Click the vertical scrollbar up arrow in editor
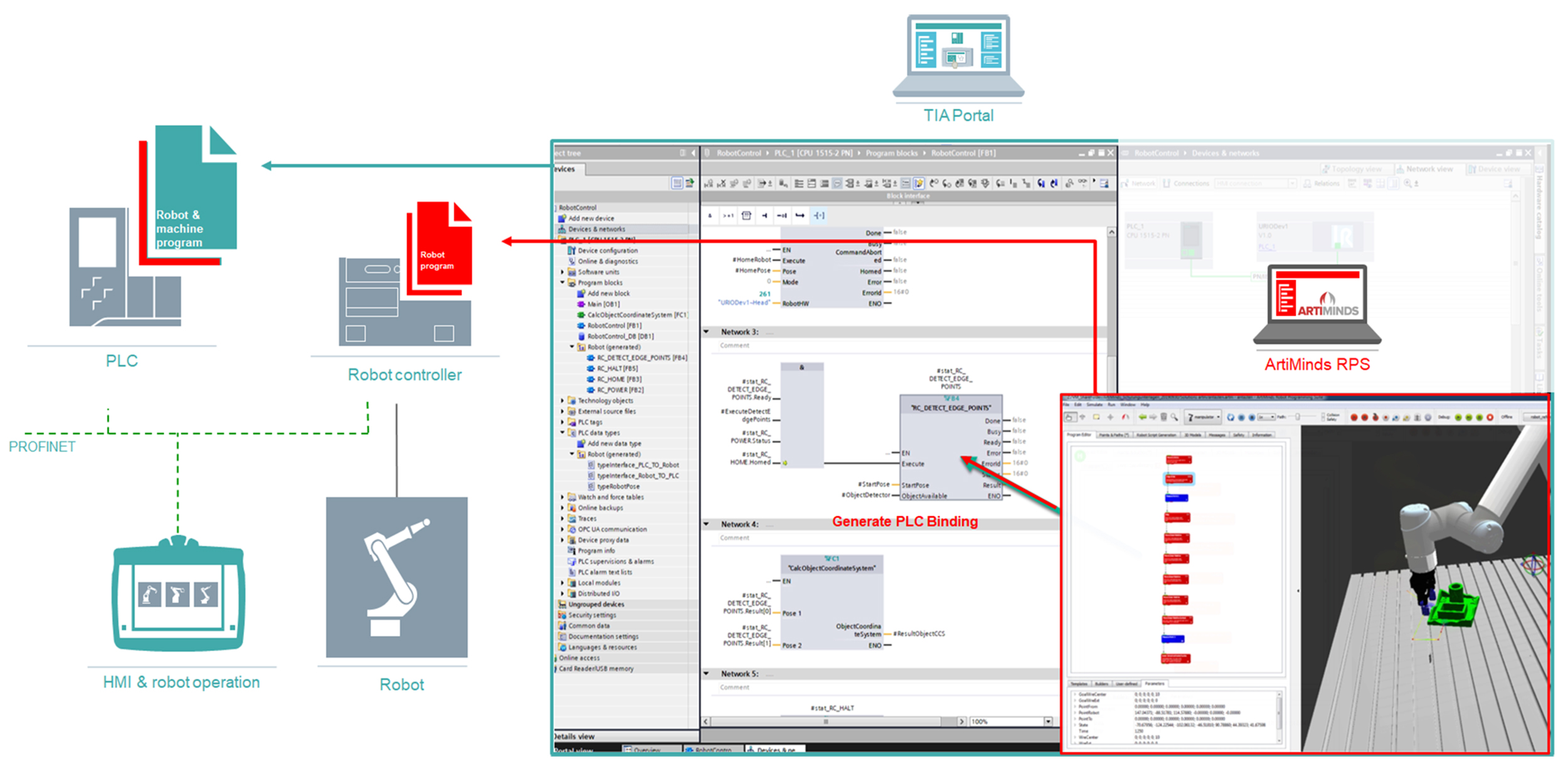Screen dimensions: 1568x771 click(1111, 232)
